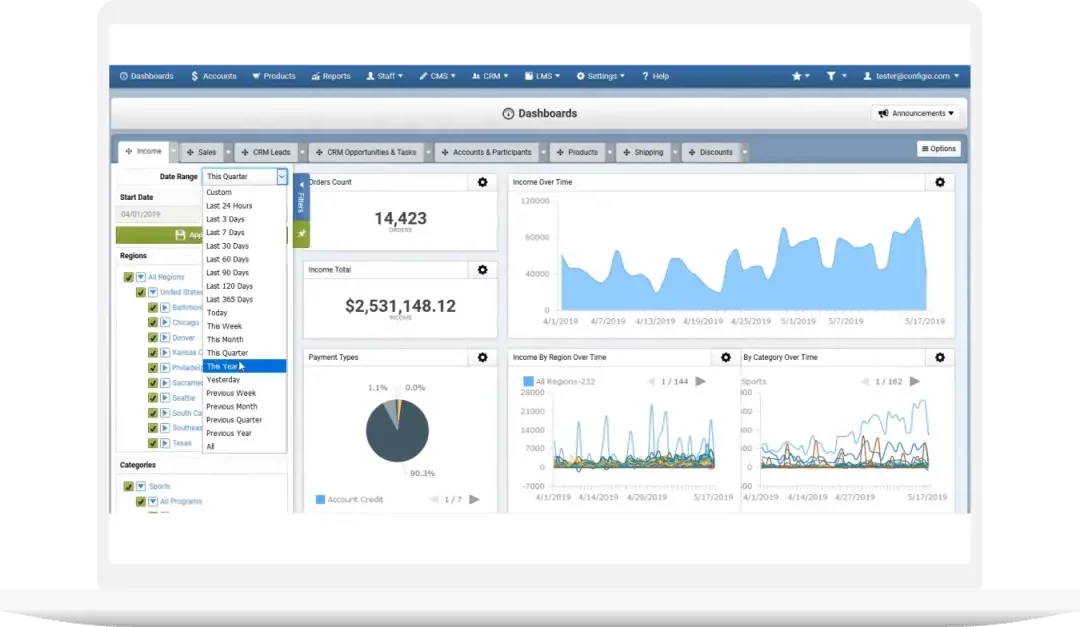Click the All Regions-232 blue legend swatch

(528, 381)
